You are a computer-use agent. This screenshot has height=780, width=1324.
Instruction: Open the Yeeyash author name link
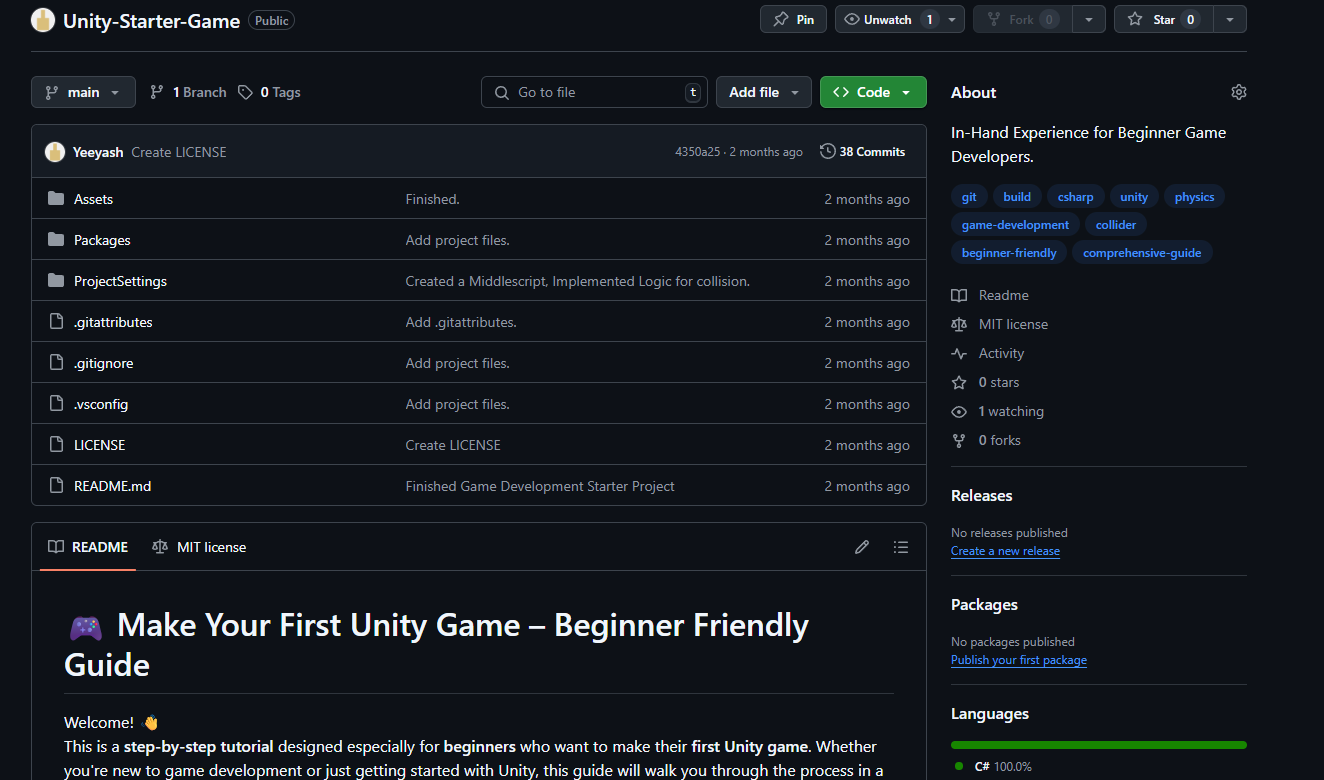coord(98,152)
